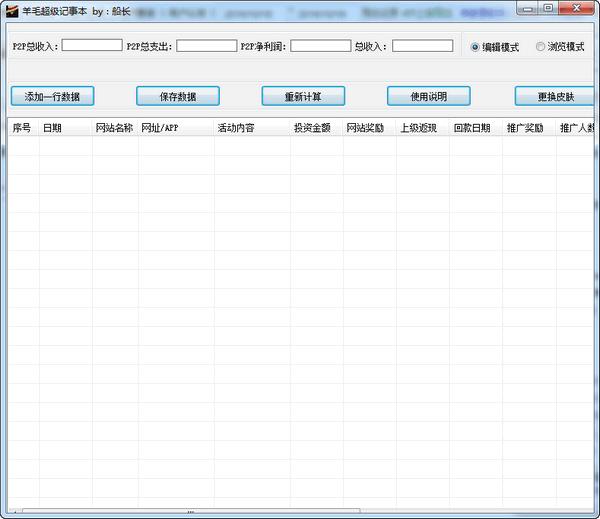Click the P2P总支出 text box

point(206,46)
